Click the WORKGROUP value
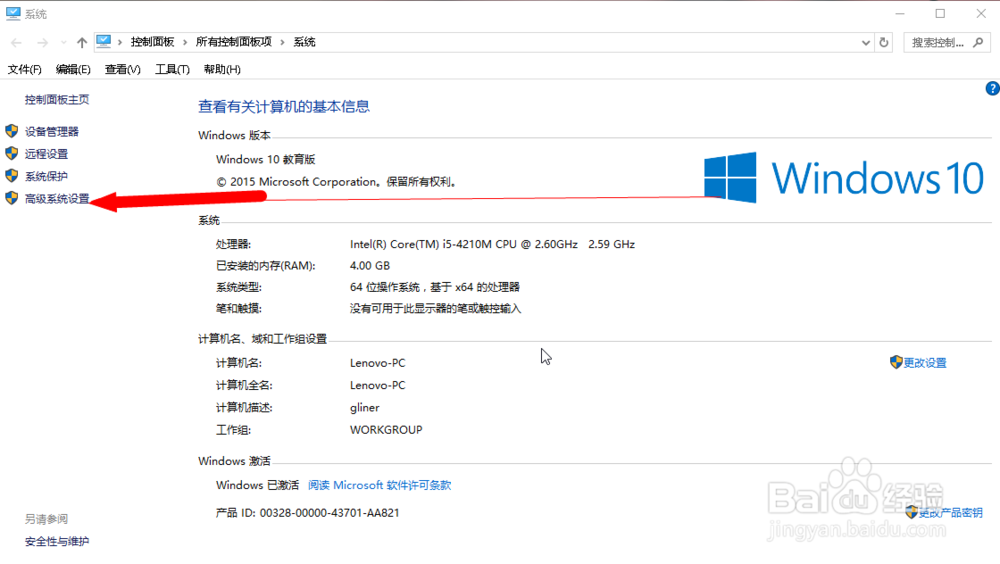The image size is (1000, 564). click(x=386, y=430)
